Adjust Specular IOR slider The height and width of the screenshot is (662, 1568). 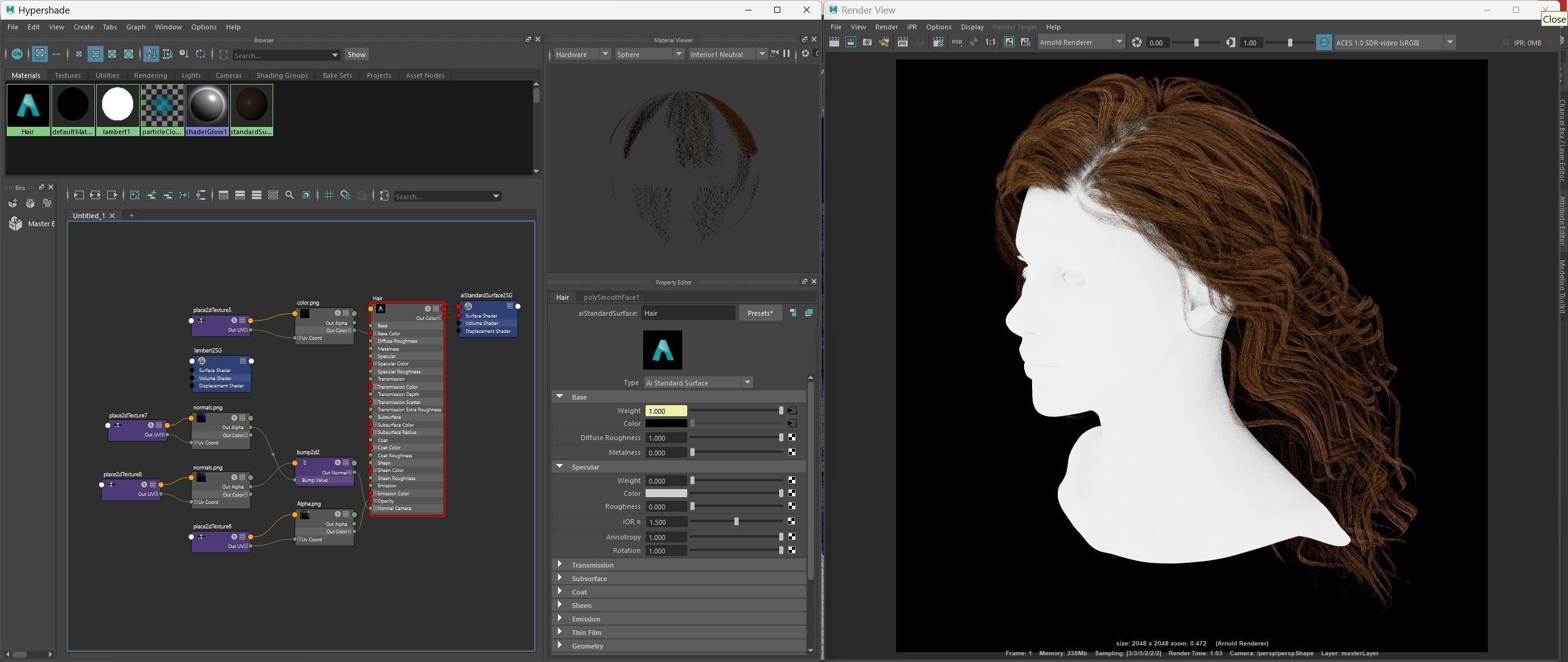pos(736,522)
